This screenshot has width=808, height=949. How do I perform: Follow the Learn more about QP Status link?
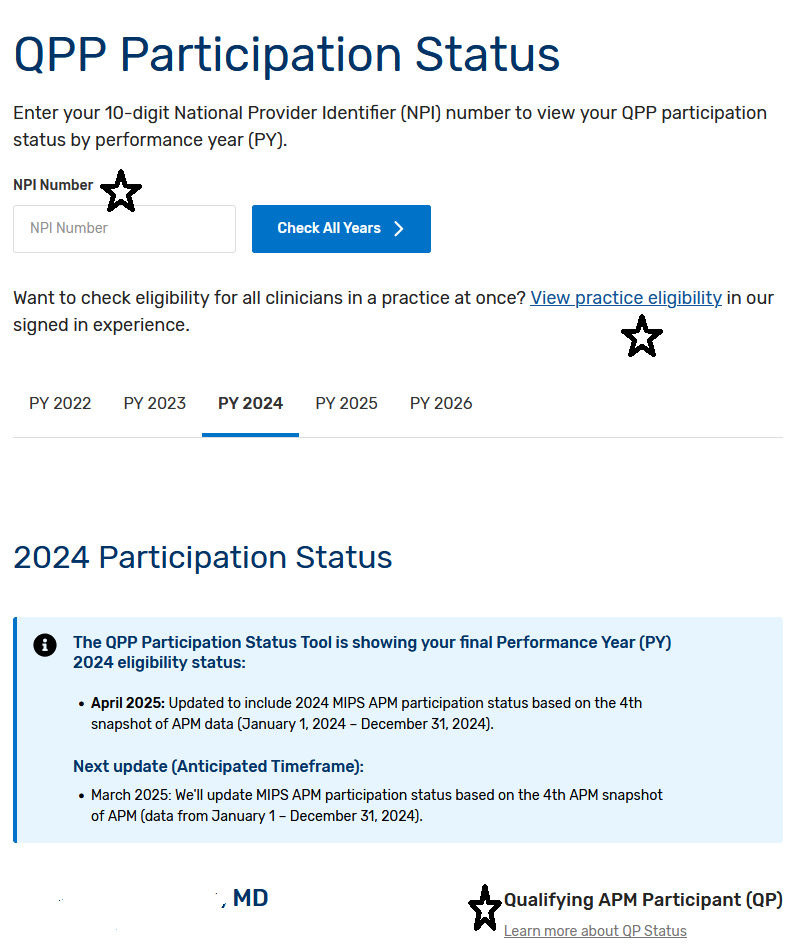tap(595, 931)
